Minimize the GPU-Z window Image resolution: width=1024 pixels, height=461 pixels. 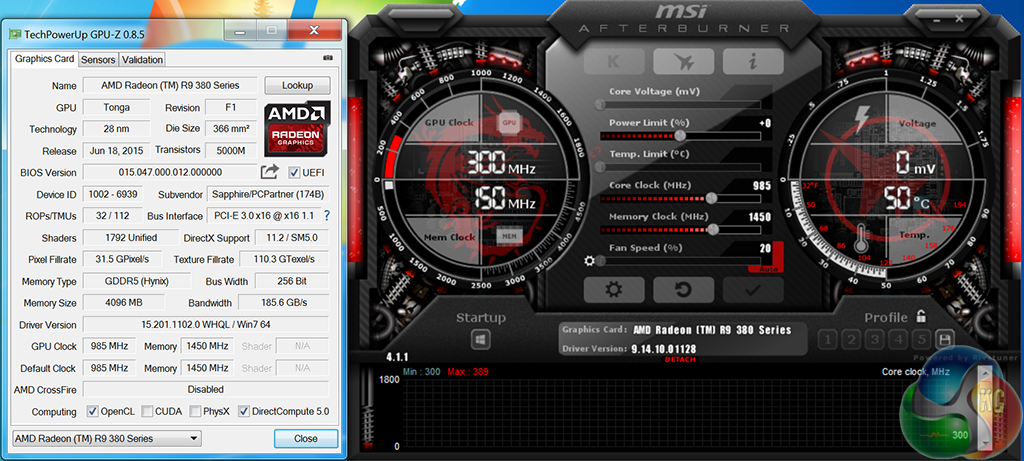pos(240,29)
